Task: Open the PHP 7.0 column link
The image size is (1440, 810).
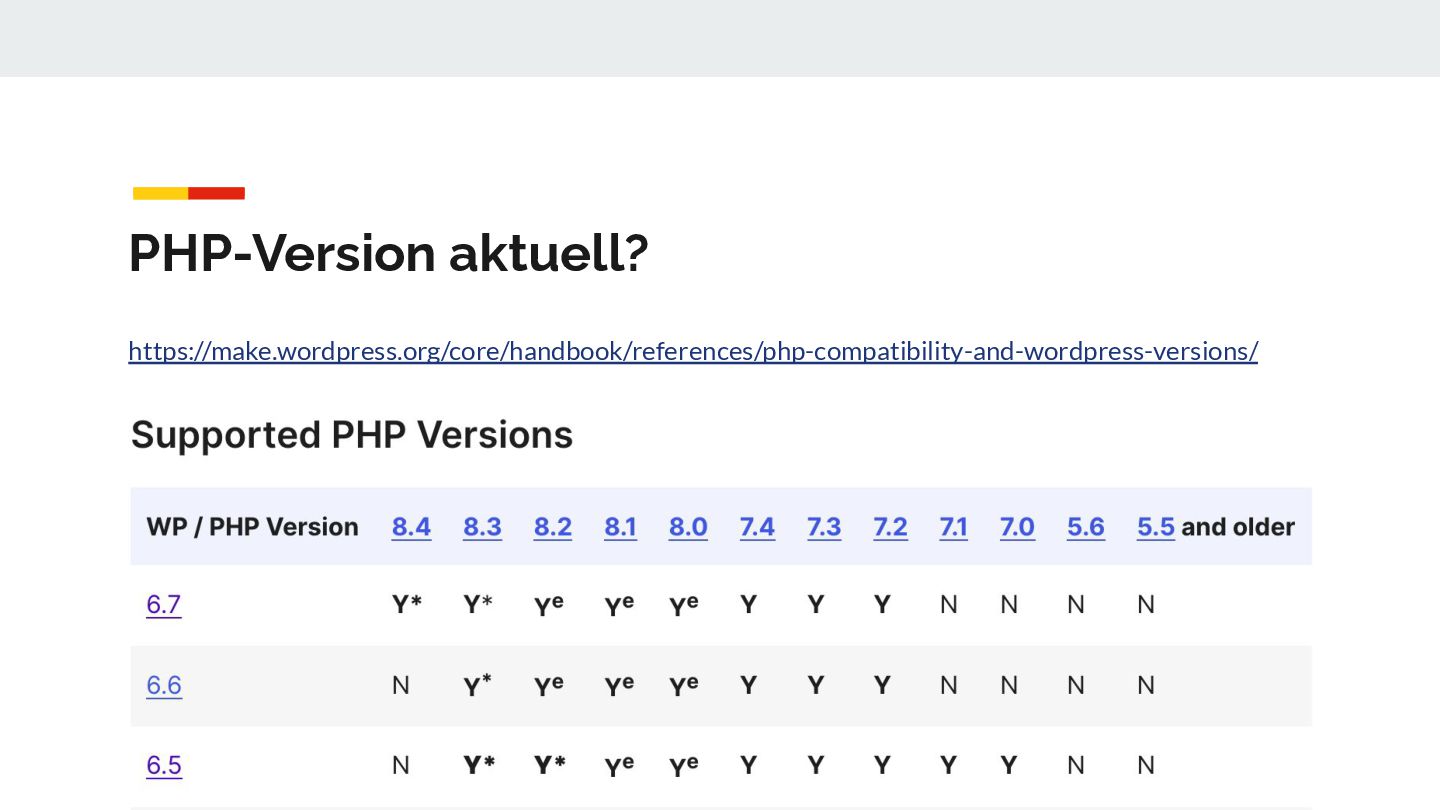Action: tap(1017, 527)
